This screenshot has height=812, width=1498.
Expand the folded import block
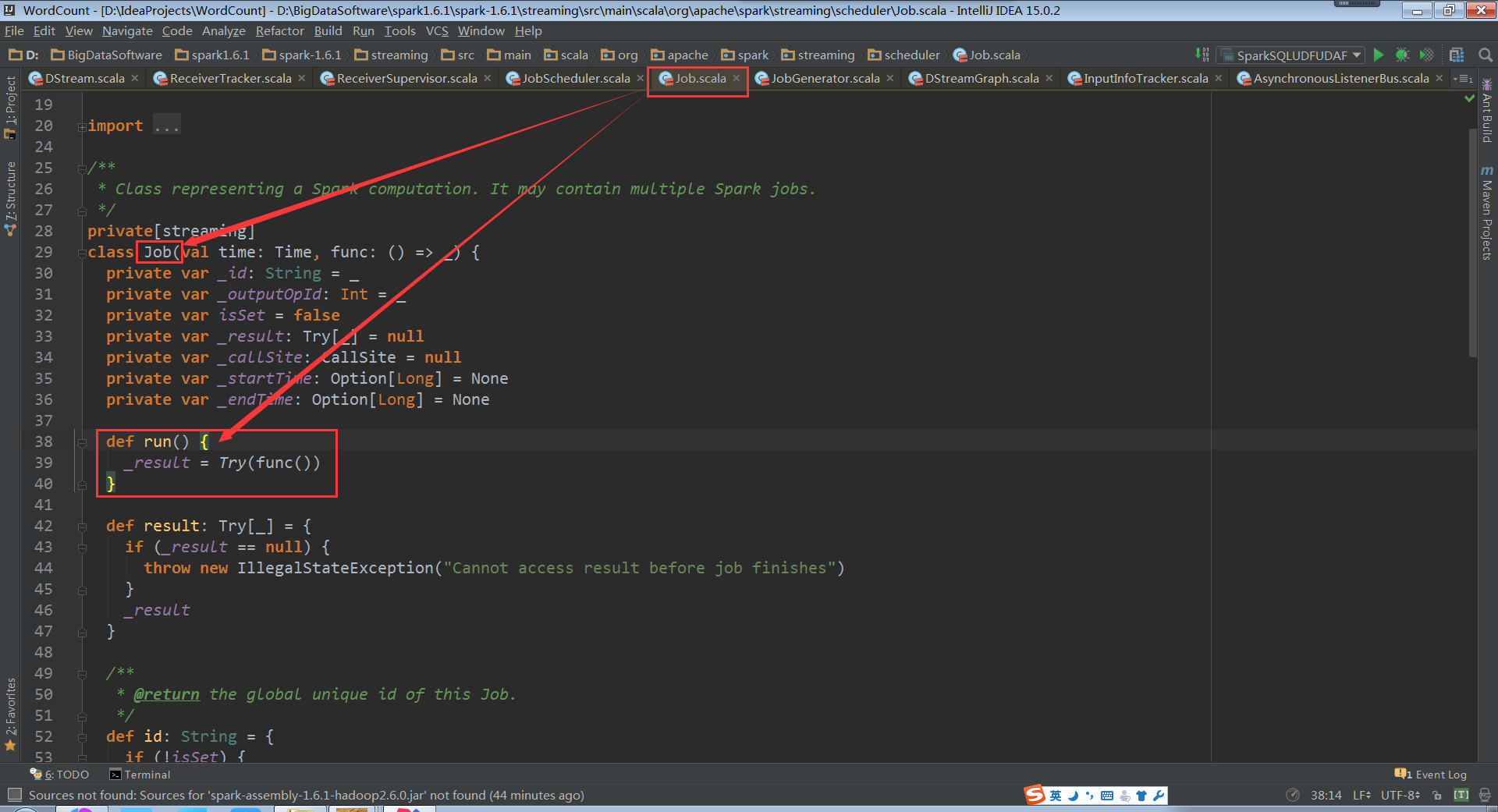[x=82, y=126]
